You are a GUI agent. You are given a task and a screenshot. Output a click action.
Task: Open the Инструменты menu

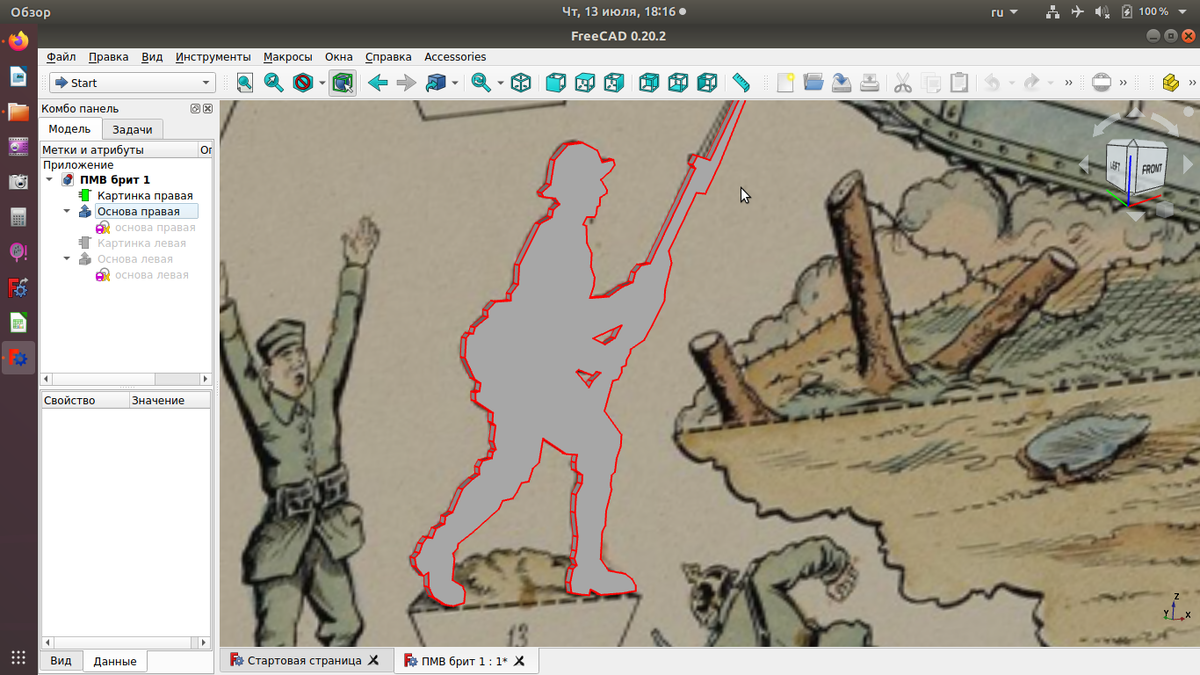click(x=213, y=57)
